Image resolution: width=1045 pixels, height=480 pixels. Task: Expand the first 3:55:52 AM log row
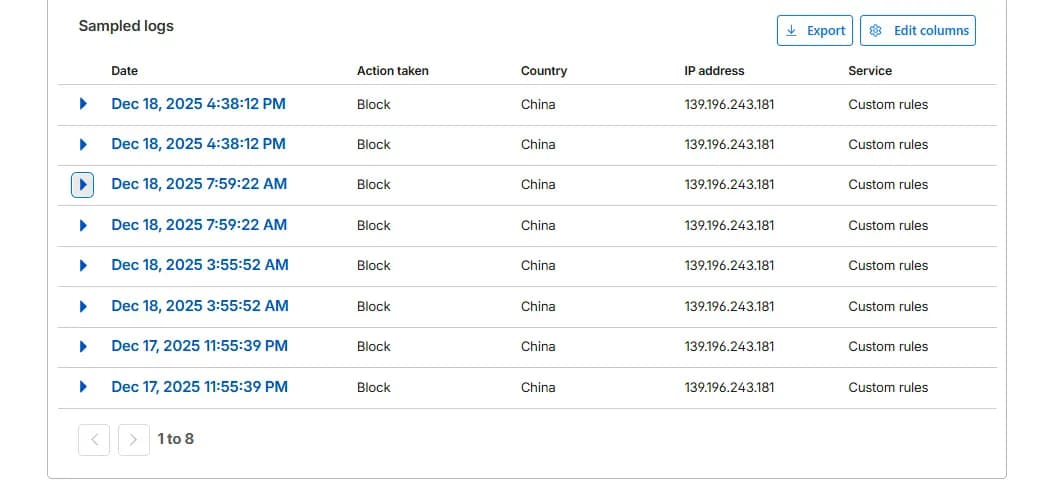(x=83, y=265)
